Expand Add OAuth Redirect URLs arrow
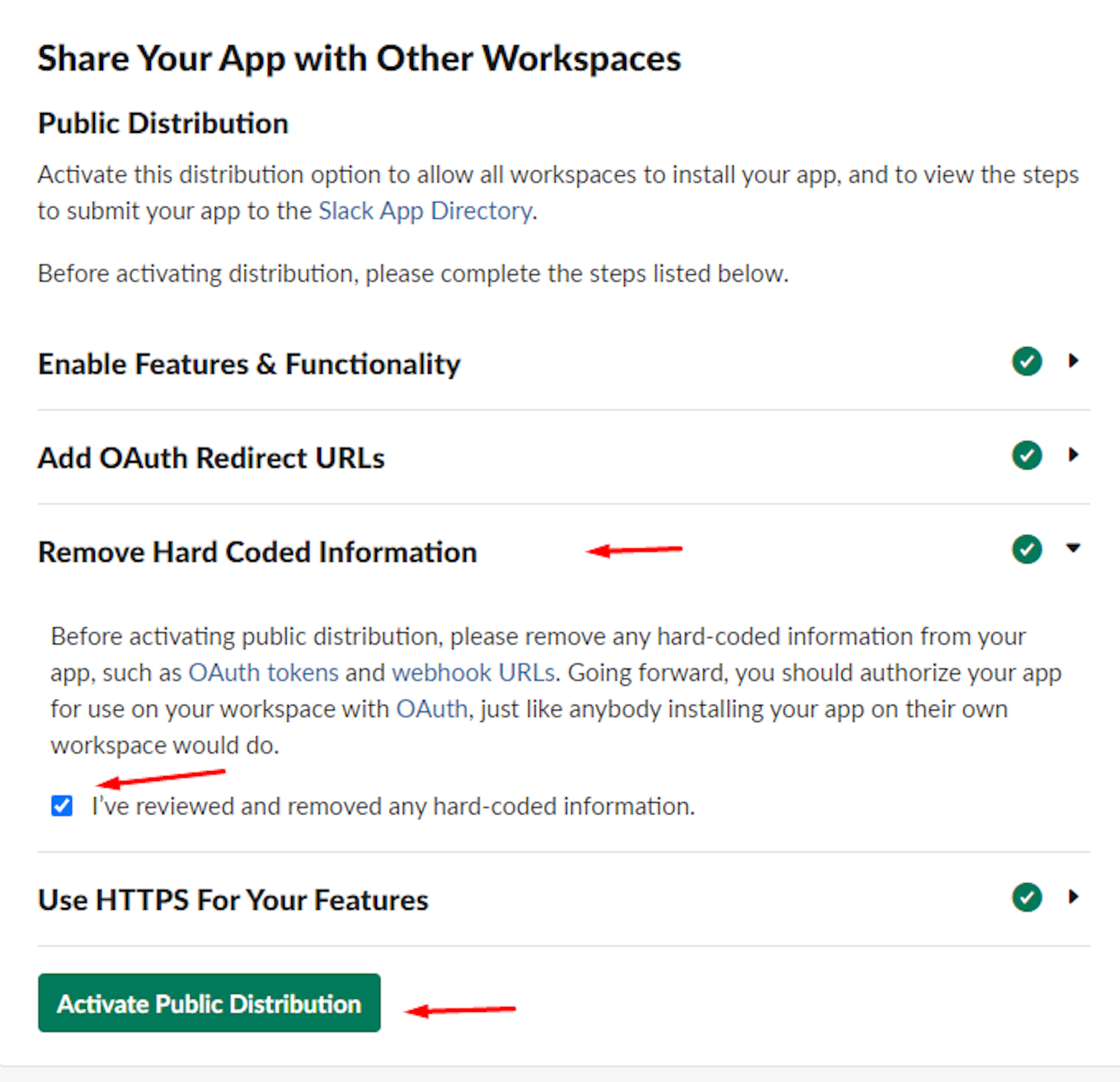 pos(1073,455)
